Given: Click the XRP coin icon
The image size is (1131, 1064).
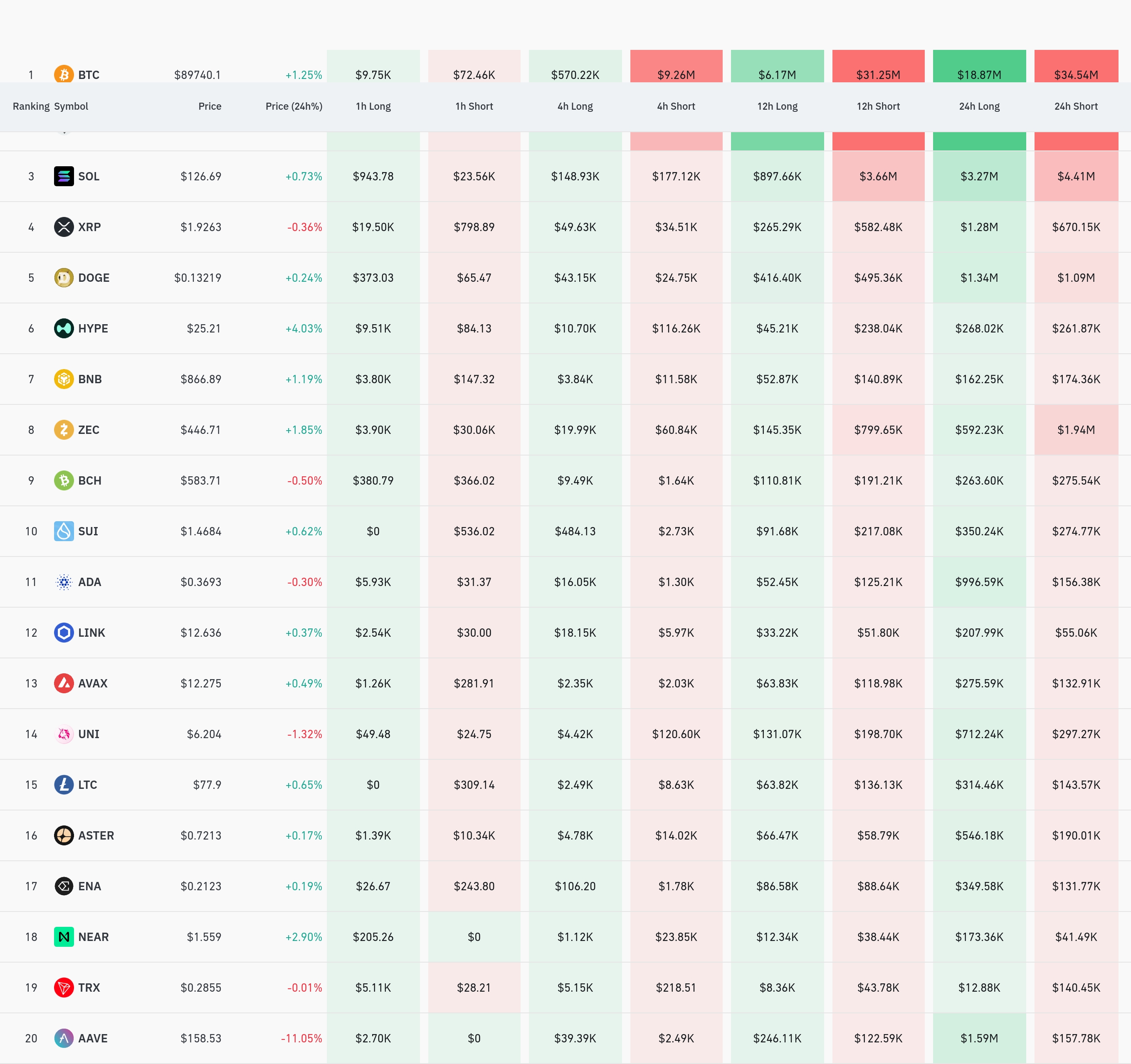Looking at the screenshot, I should [x=64, y=227].
